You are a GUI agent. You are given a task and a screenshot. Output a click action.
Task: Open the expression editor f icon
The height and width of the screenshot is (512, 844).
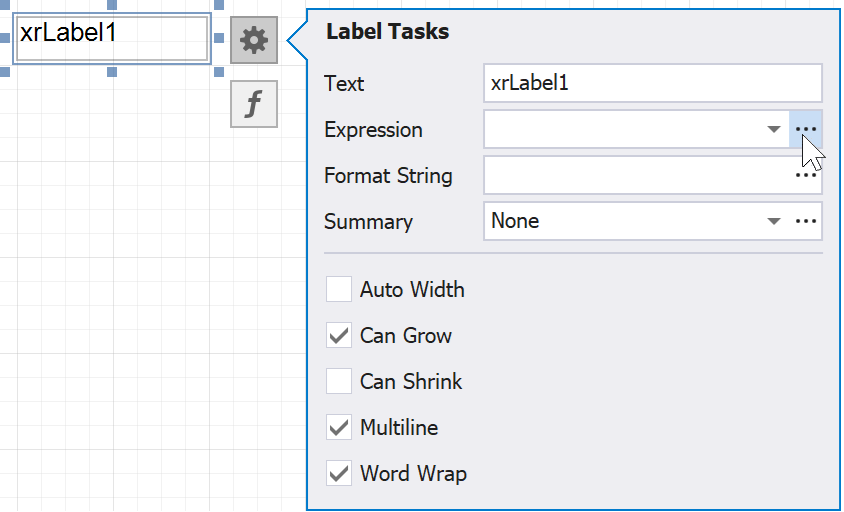(x=254, y=104)
